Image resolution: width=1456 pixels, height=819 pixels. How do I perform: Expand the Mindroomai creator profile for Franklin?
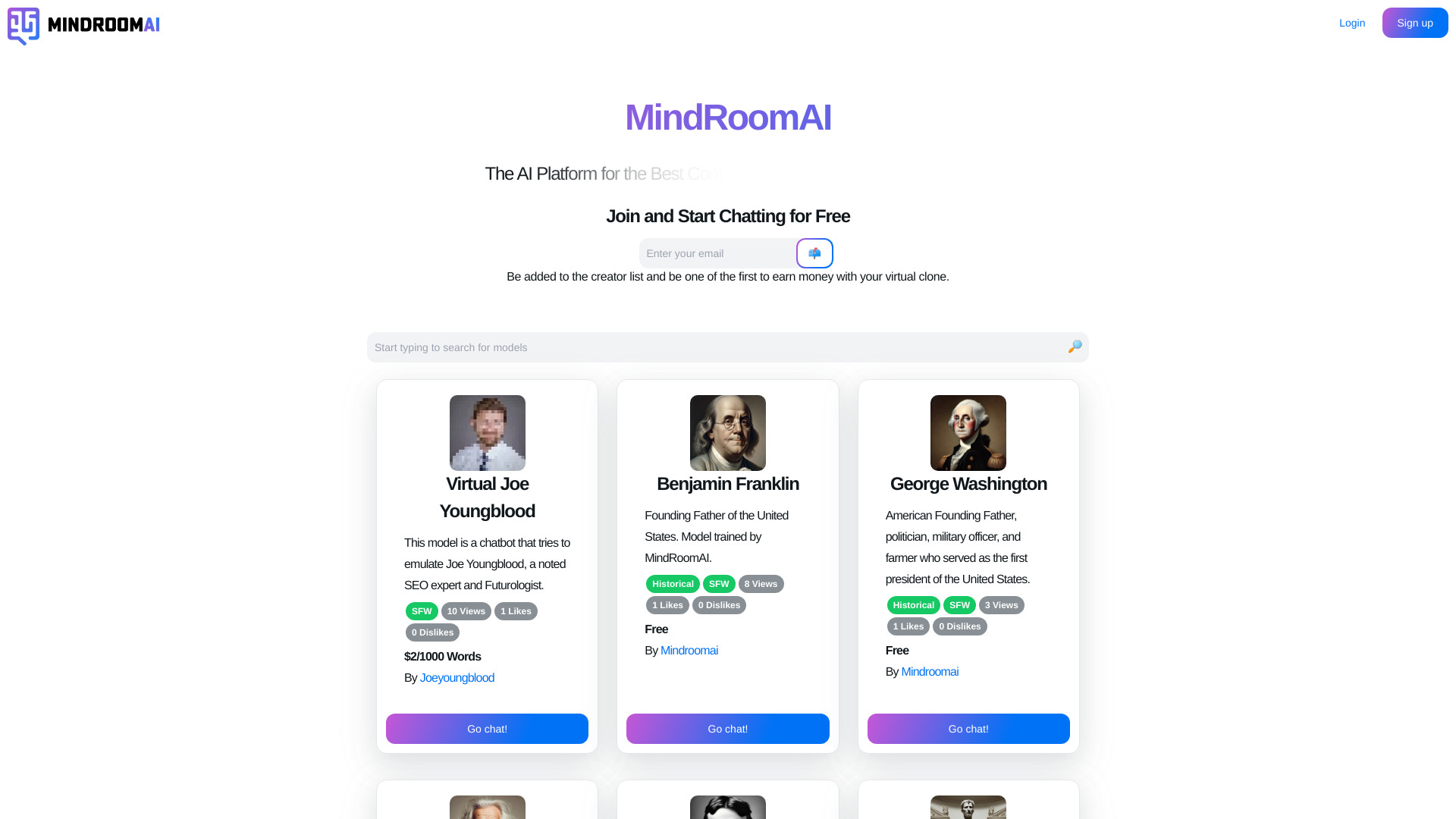[689, 650]
